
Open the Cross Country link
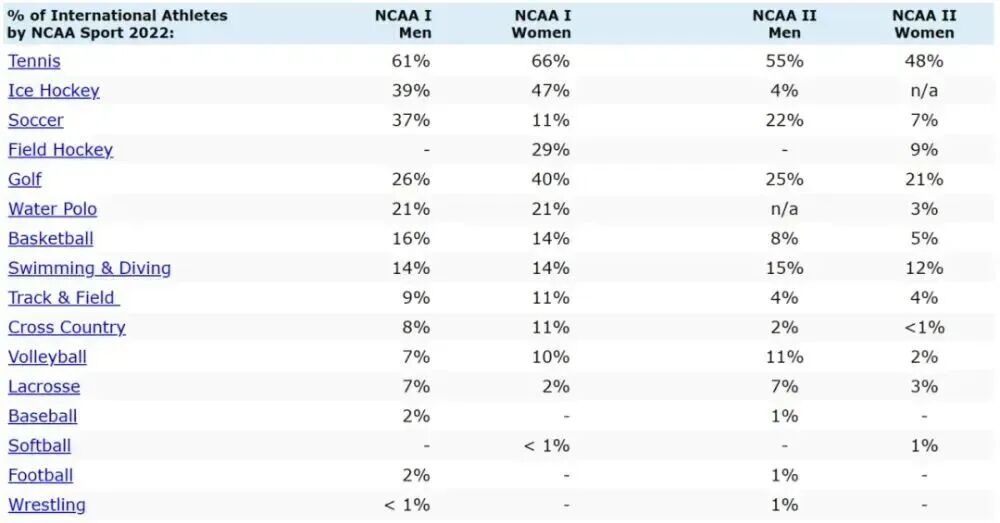[67, 327]
